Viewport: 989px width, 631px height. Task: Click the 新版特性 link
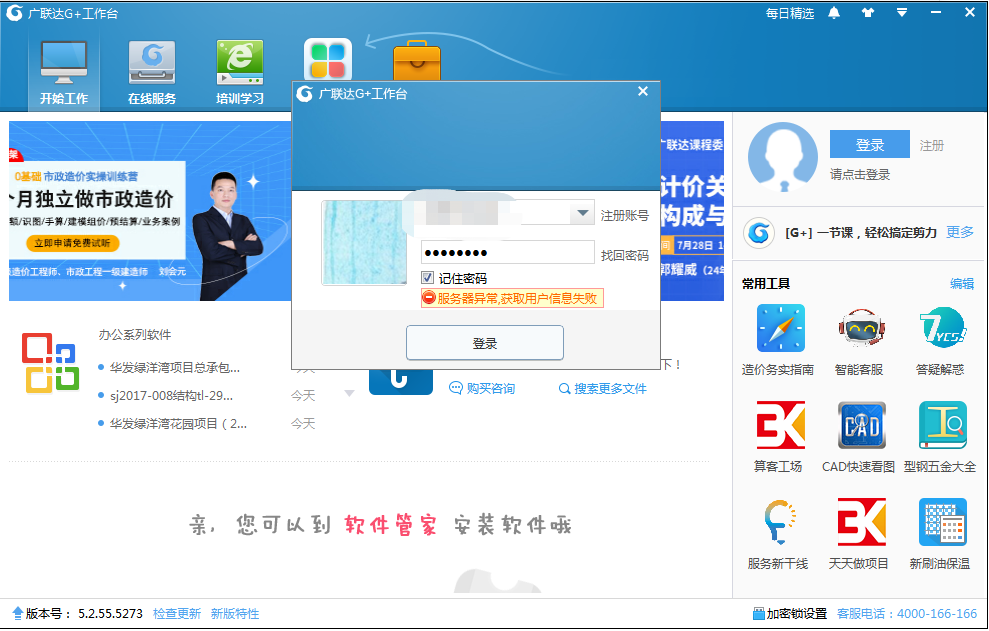tap(235, 613)
